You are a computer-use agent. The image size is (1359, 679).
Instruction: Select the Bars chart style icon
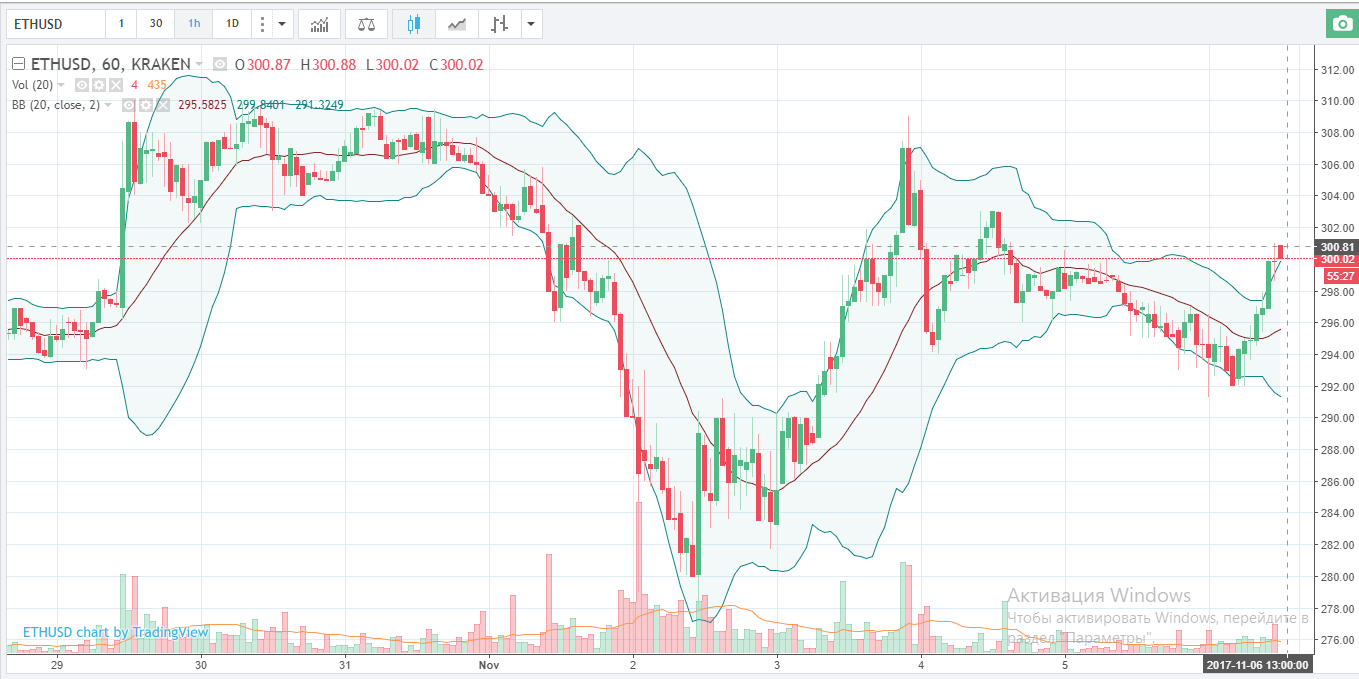tap(500, 23)
